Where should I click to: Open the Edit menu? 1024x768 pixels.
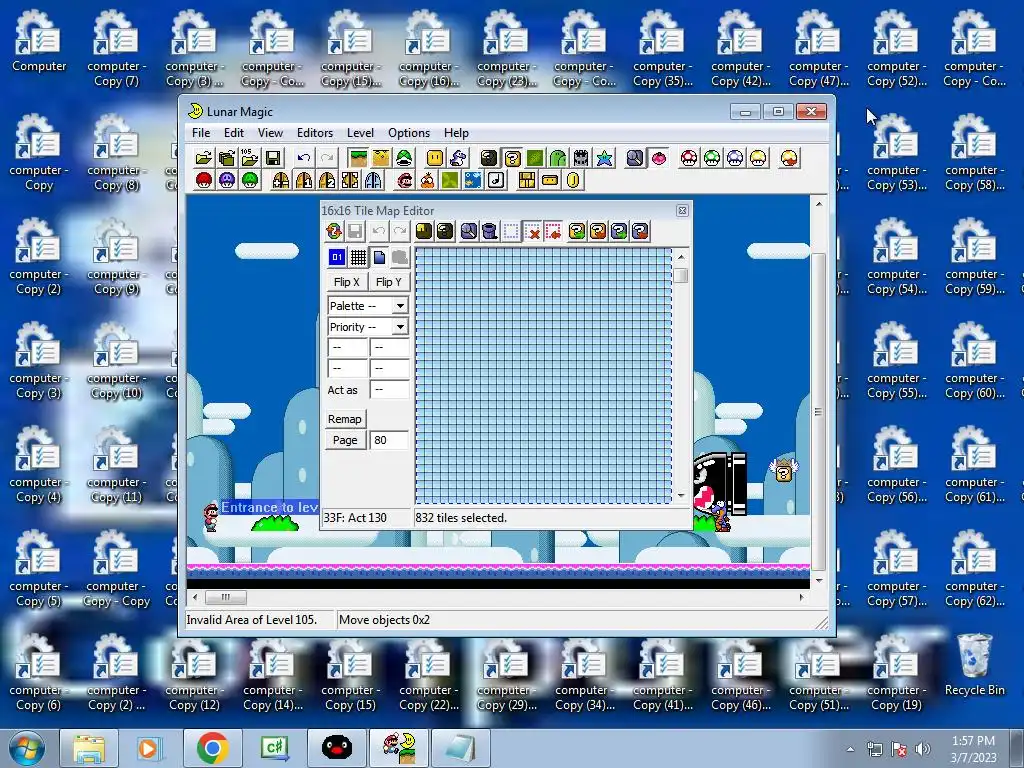coord(234,133)
